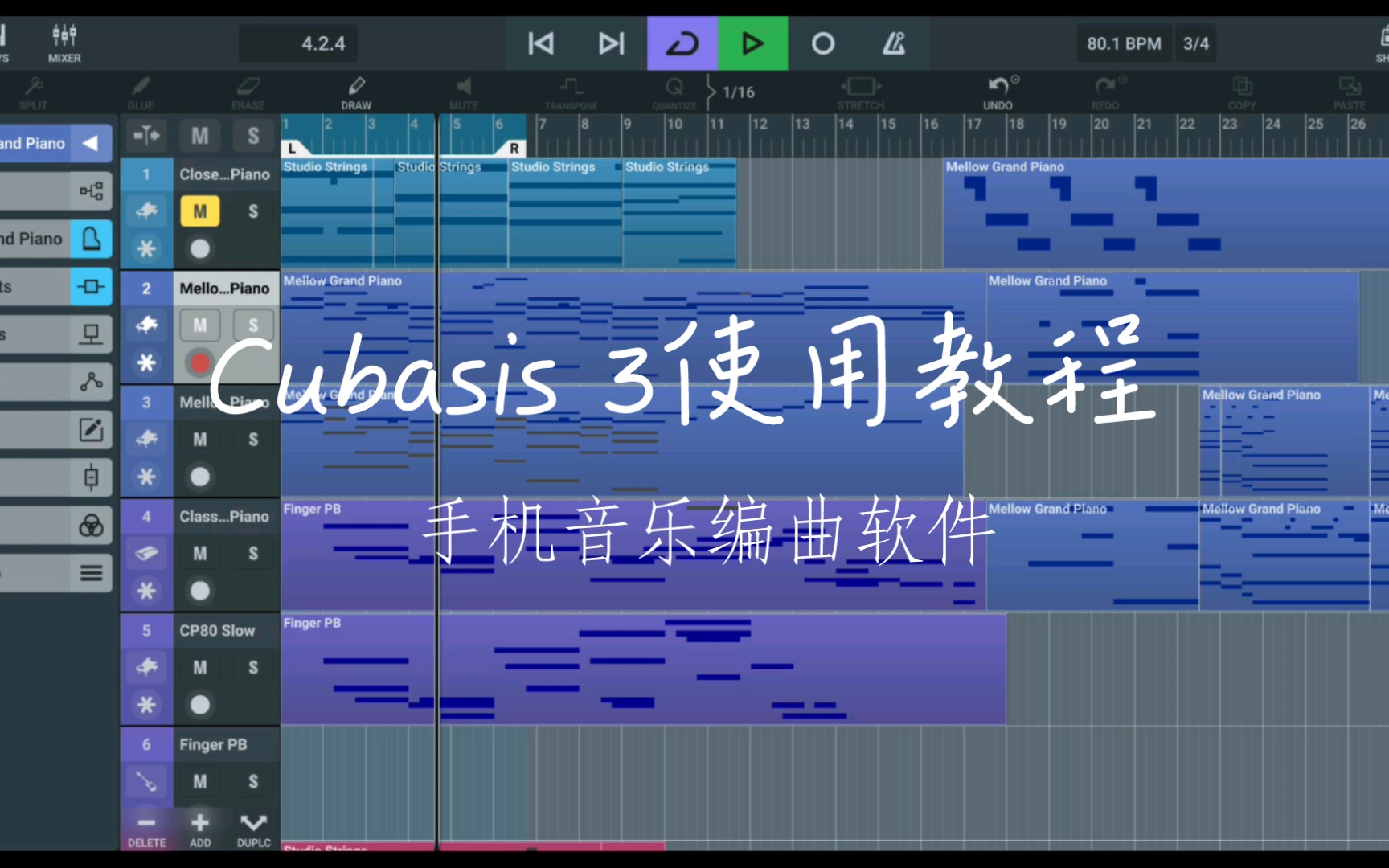This screenshot has height=868, width=1389.
Task: Open the send effects section
Action: coord(91,334)
